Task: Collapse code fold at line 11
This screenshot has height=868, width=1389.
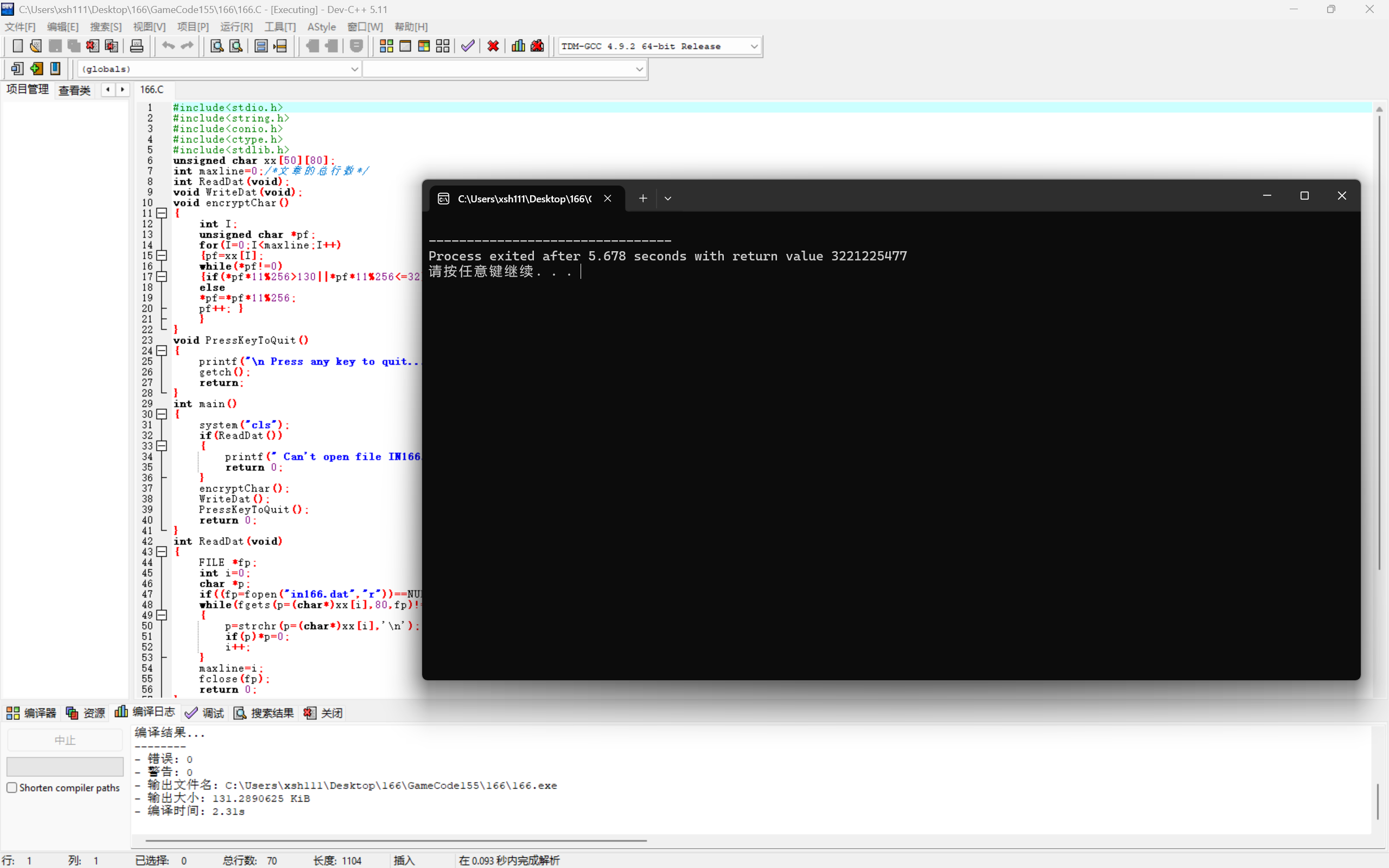Action: coord(162,213)
